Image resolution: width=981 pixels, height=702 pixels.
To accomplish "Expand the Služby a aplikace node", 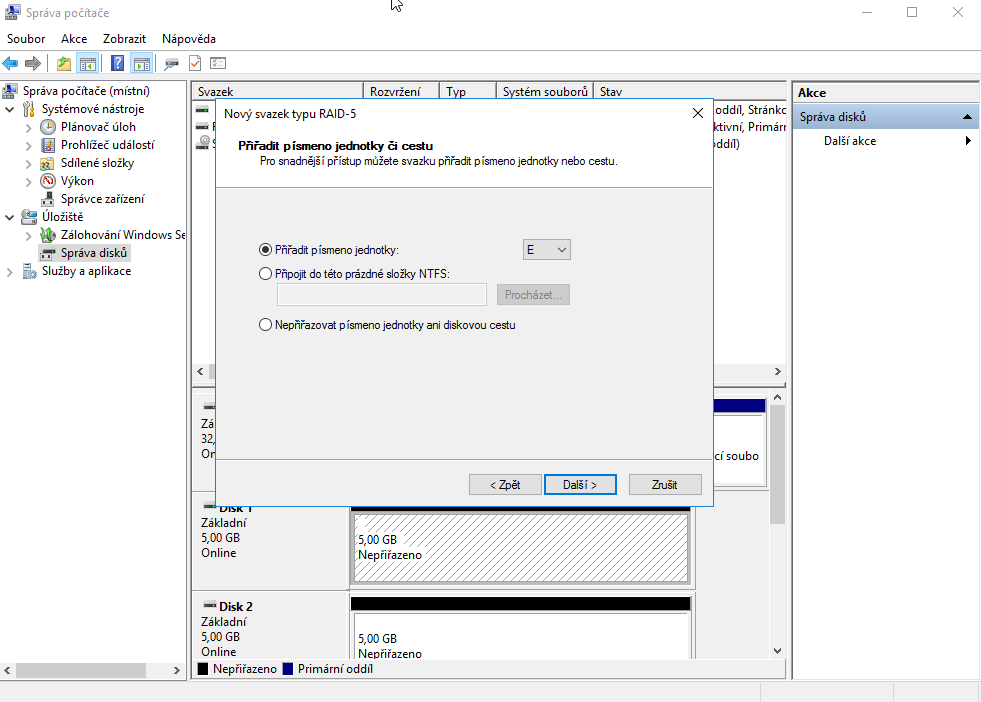I will click(11, 271).
